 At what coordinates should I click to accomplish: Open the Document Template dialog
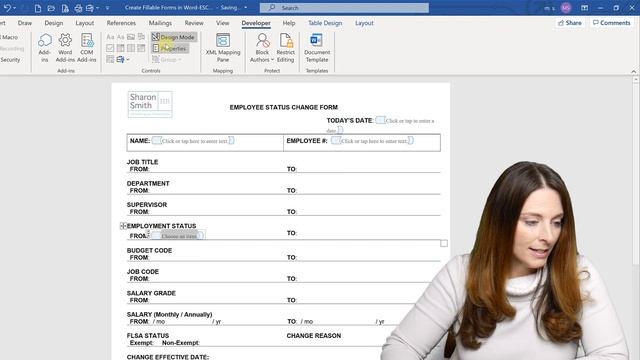317,48
